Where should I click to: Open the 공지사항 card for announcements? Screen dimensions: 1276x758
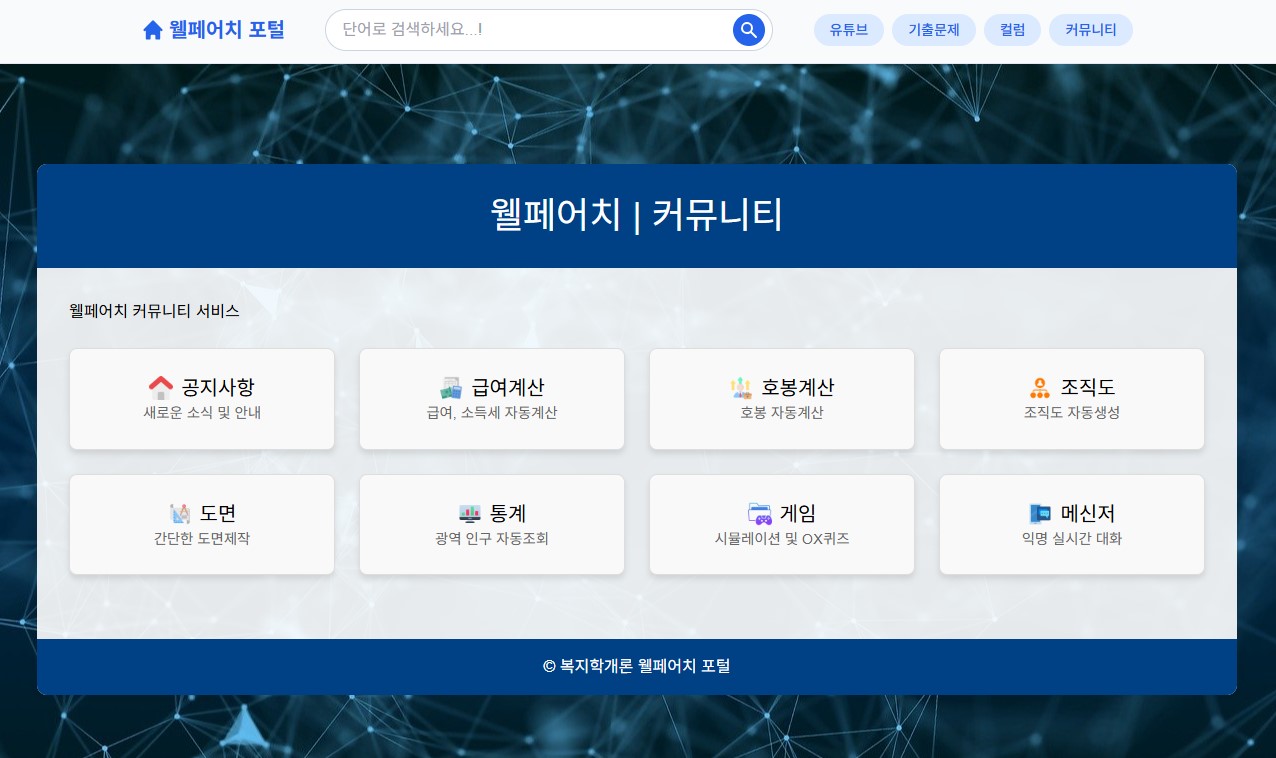201,398
